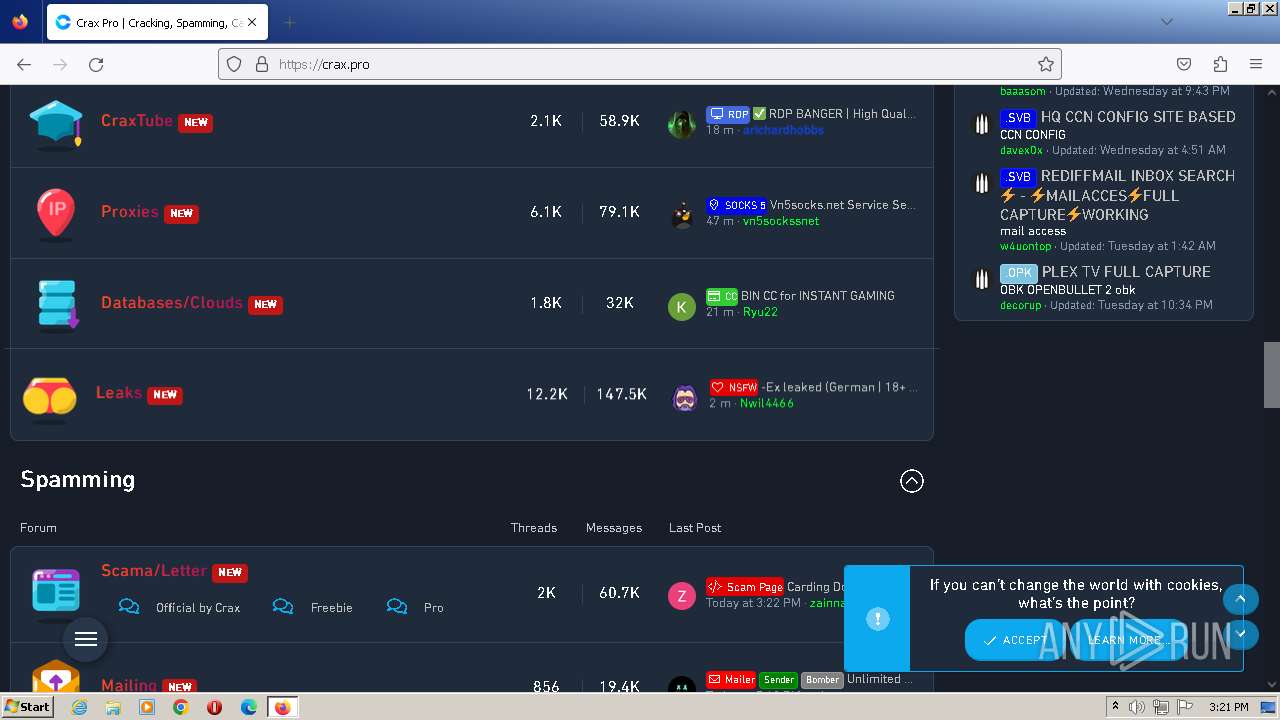1280x720 pixels.
Task: Open the BIN CC for INSTANT GAMING thread
Action: [818, 295]
